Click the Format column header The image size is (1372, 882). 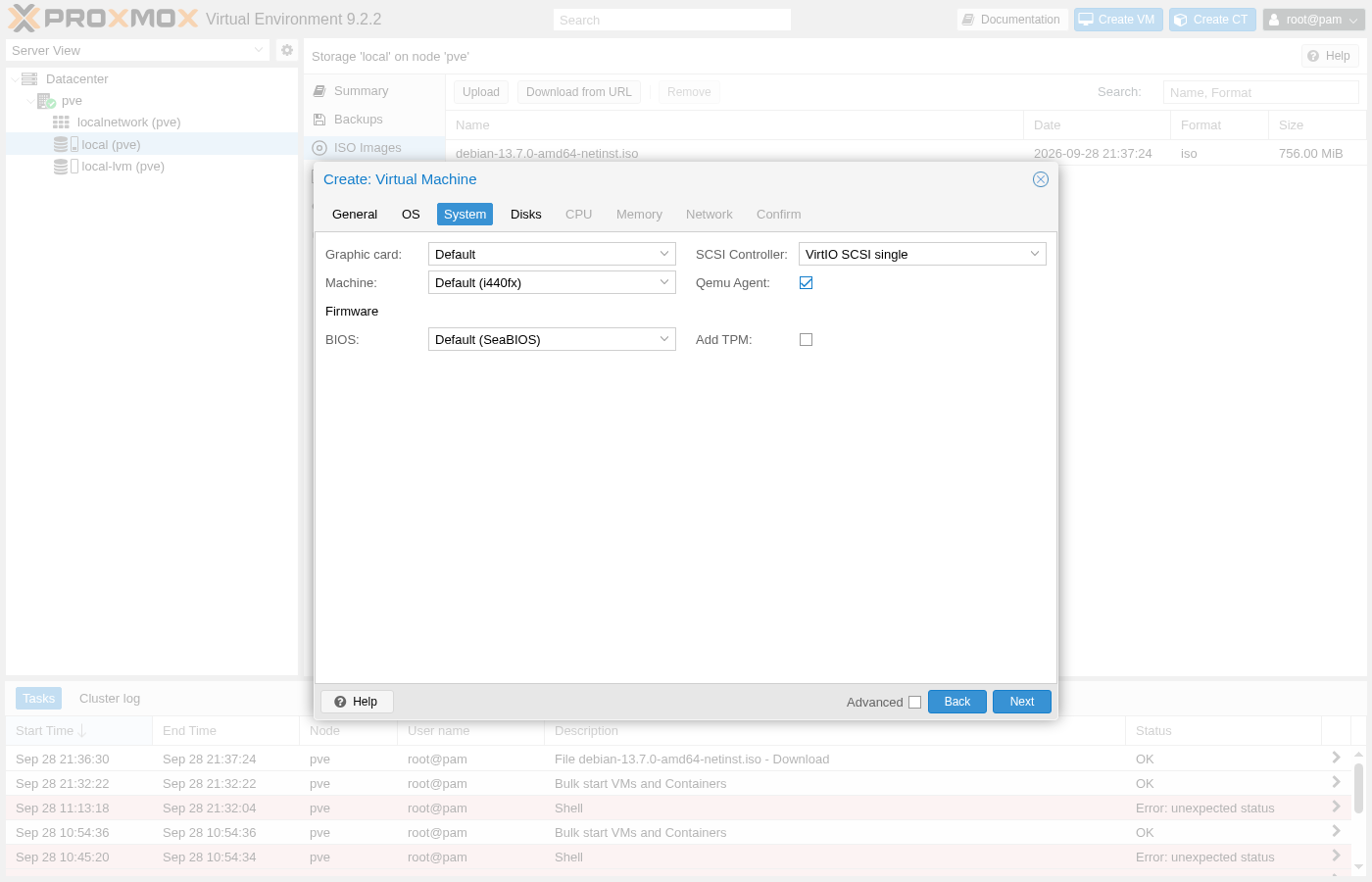tap(1219, 125)
